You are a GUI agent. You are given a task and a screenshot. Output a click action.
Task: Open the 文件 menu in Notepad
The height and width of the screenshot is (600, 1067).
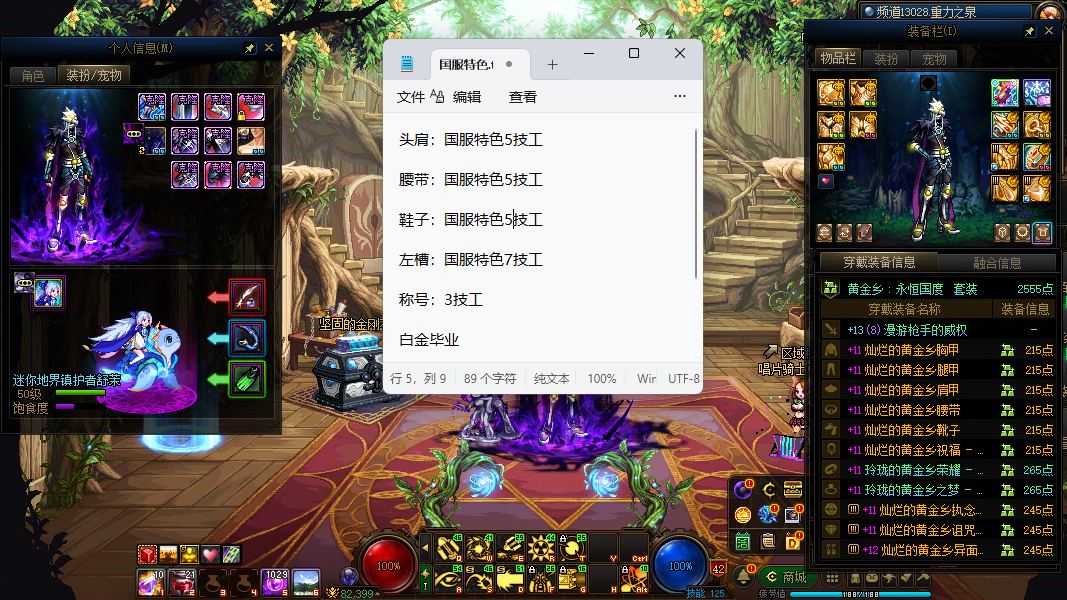410,97
